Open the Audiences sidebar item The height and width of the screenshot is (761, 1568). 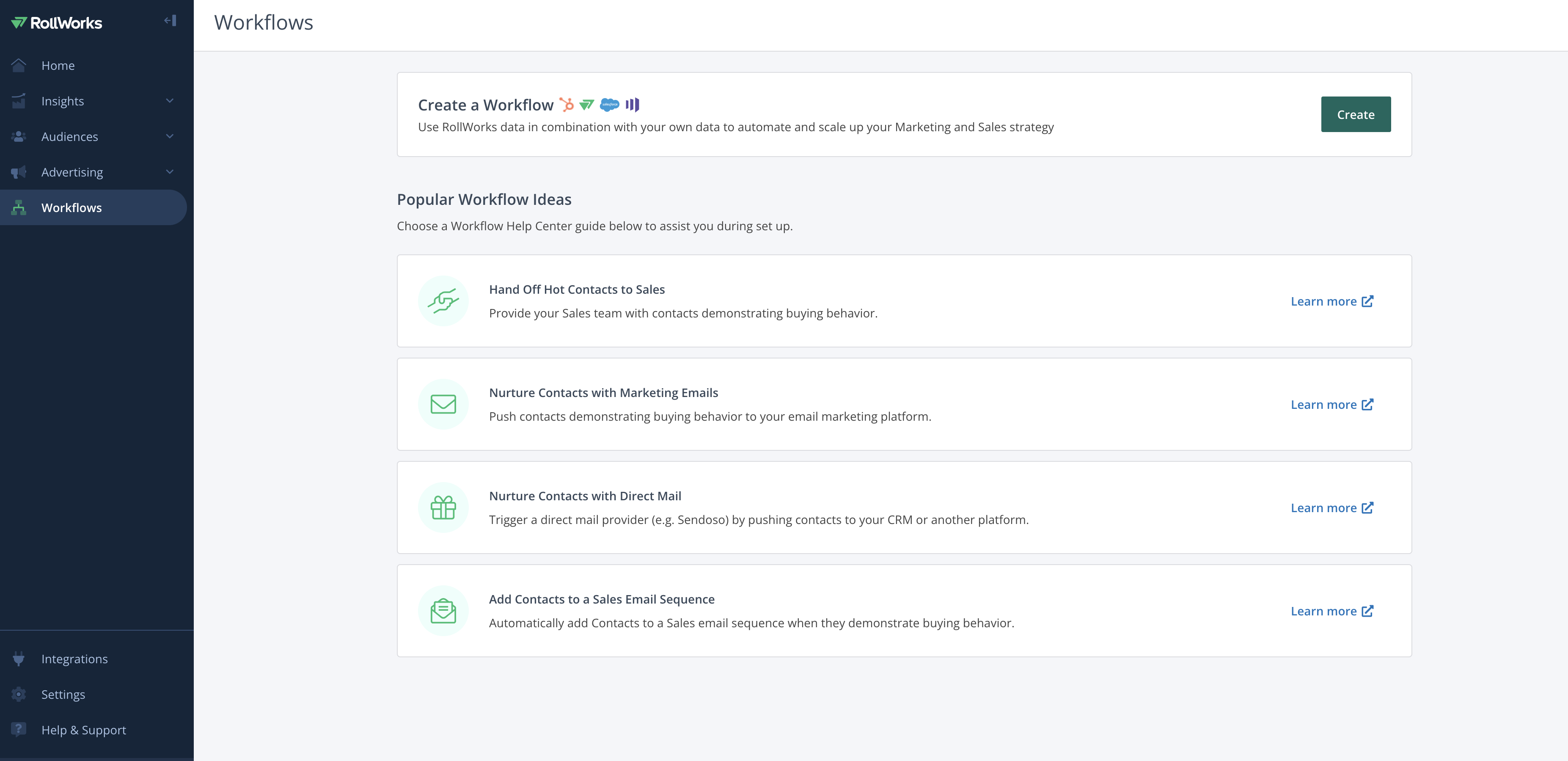[93, 136]
